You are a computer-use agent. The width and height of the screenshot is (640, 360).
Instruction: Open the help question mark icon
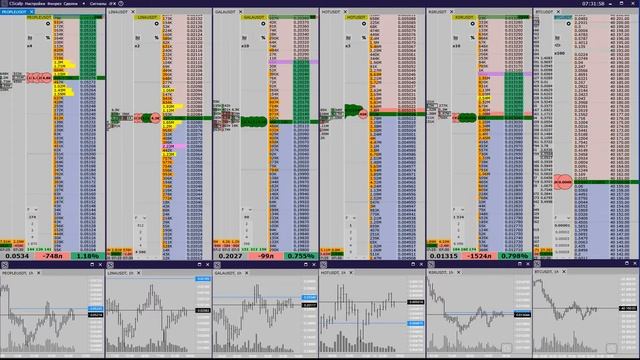point(121,3)
